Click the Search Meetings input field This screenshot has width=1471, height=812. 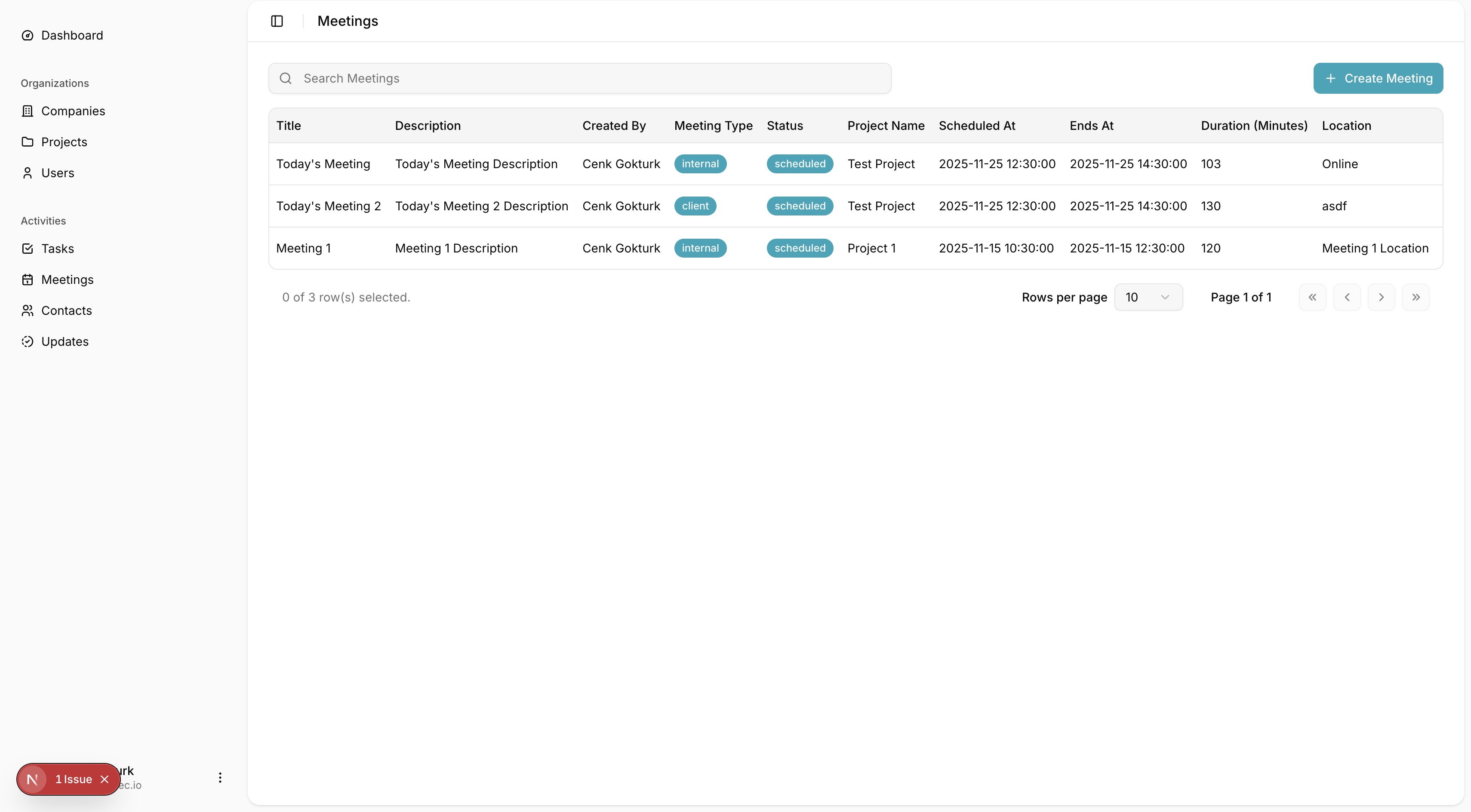[580, 78]
